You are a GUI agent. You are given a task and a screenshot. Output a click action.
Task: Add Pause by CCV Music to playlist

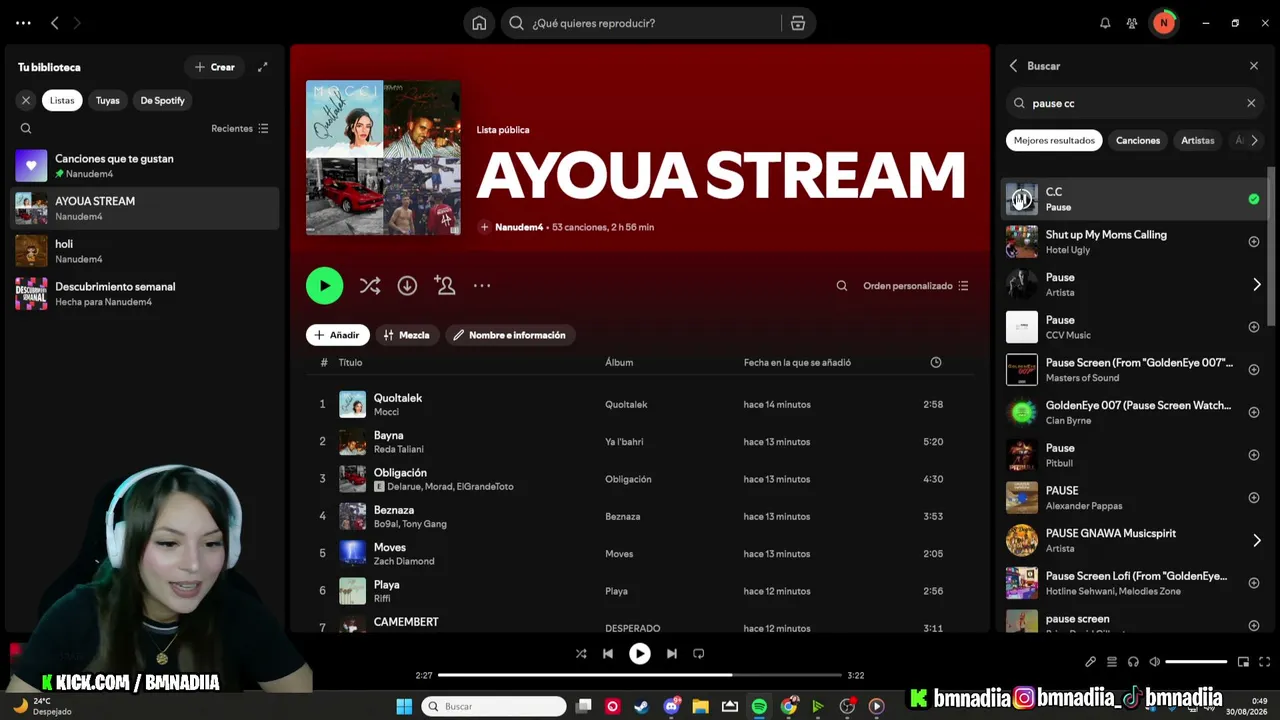coord(1254,327)
